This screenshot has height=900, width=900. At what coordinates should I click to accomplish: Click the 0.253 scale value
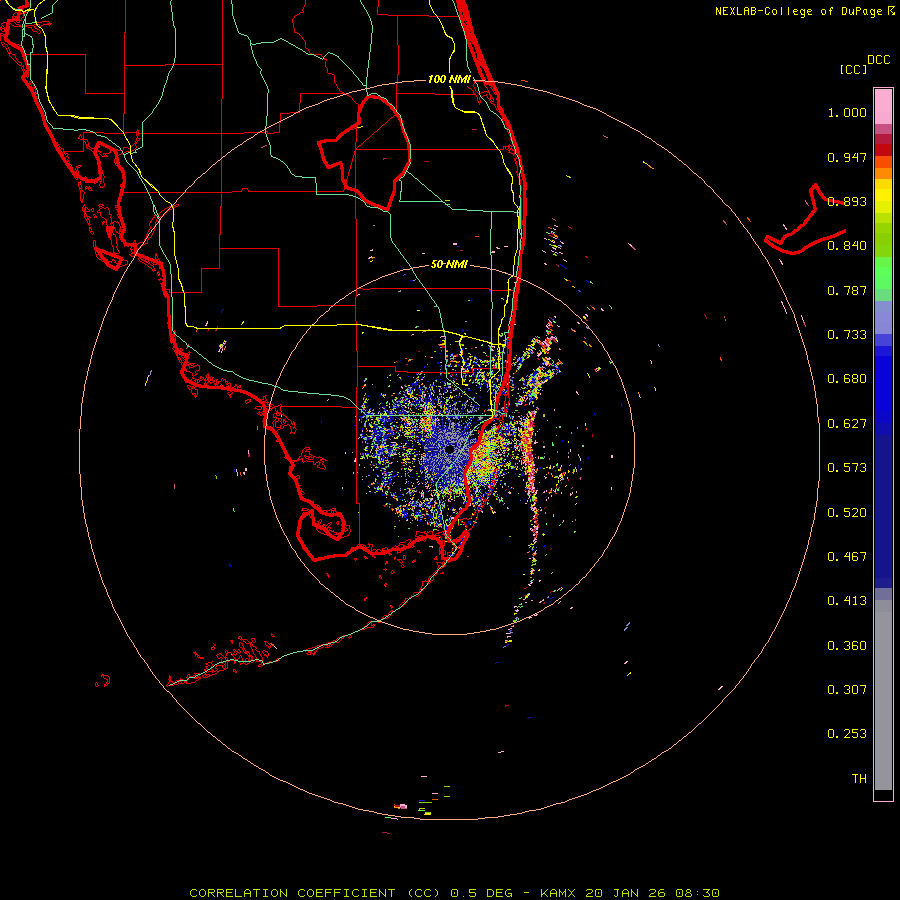(847, 734)
